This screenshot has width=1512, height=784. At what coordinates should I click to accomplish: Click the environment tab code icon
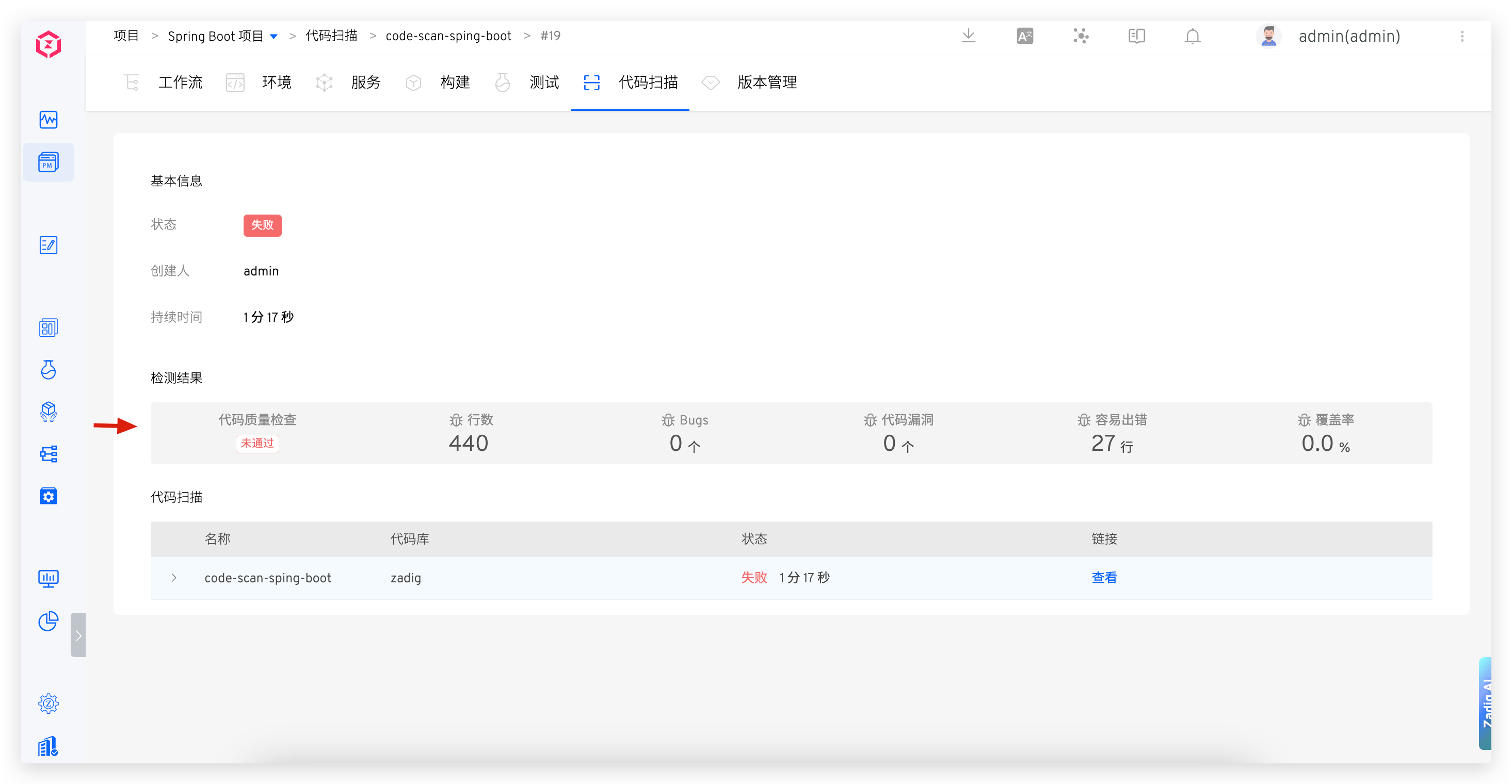(235, 82)
